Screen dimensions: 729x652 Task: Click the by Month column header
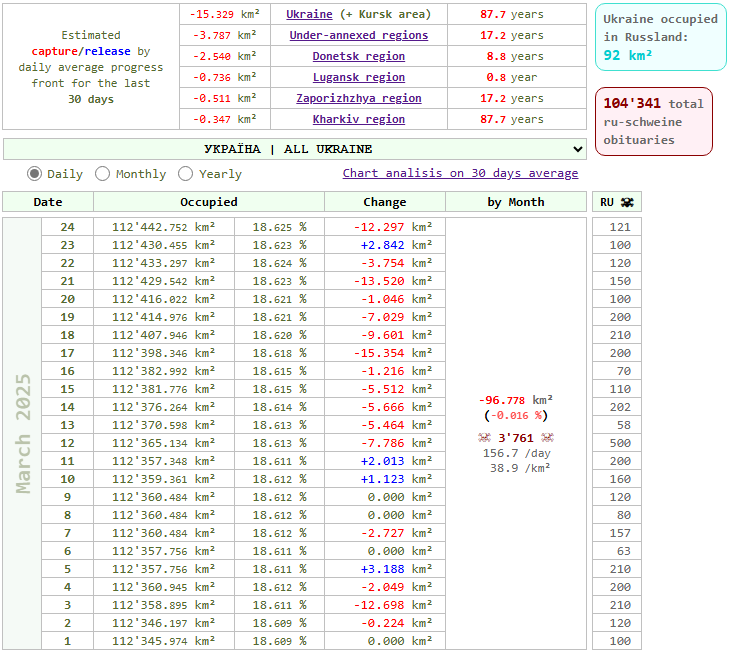pos(516,202)
